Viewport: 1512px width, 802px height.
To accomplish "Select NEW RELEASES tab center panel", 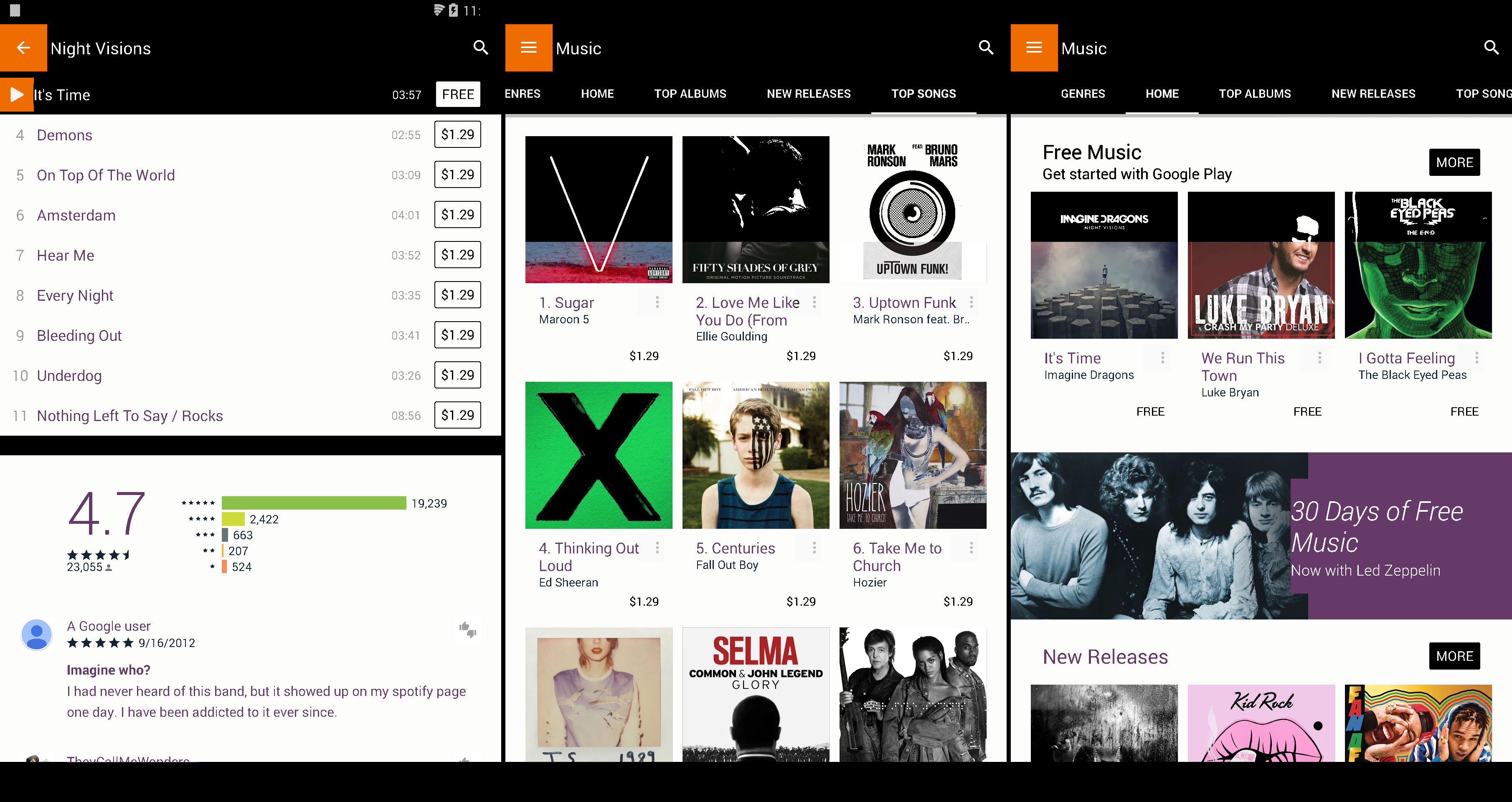I will (808, 93).
